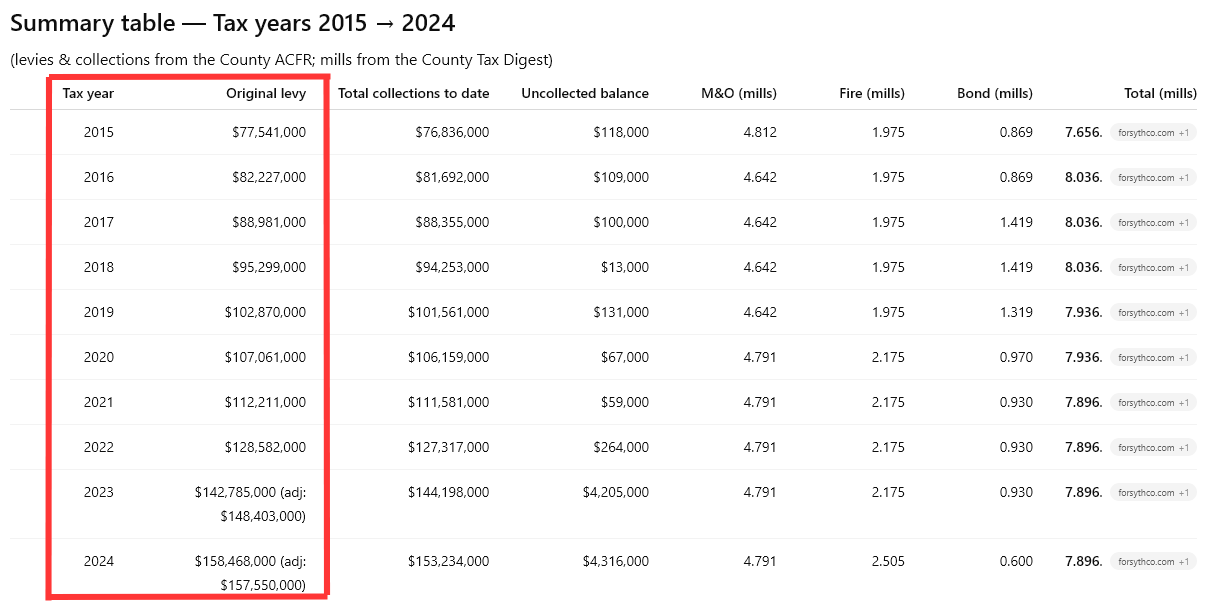Click collections value $106,159,000
The width and height of the screenshot is (1219, 602).
pos(448,357)
